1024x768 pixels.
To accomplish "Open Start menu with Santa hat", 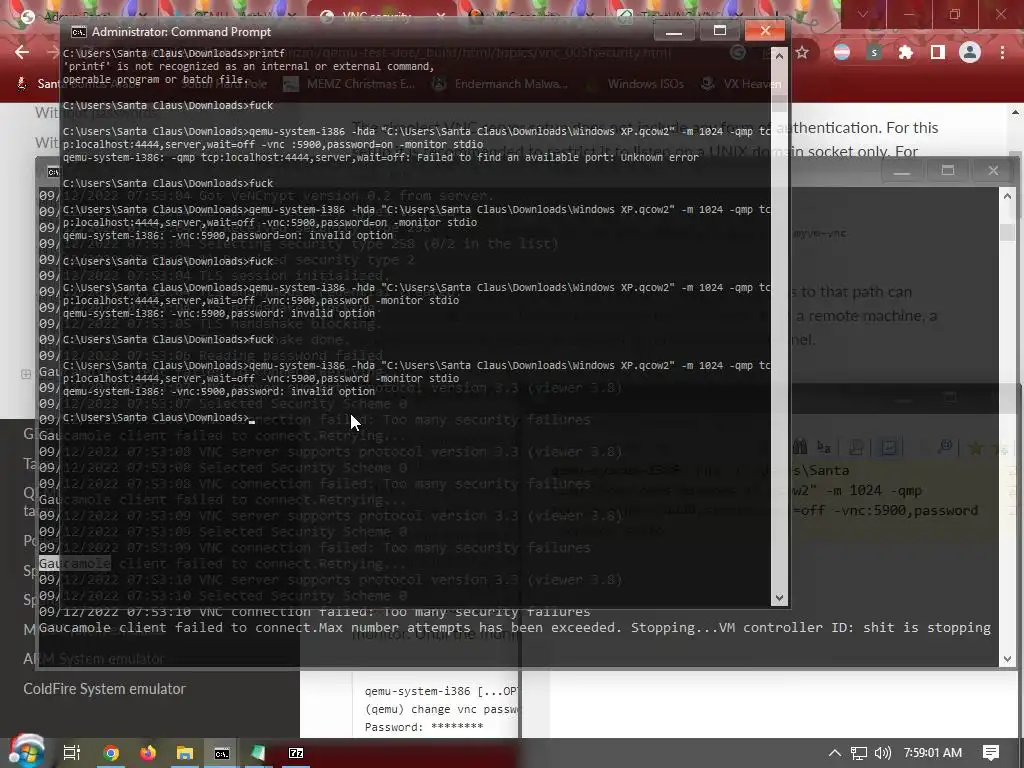I will click(26, 751).
